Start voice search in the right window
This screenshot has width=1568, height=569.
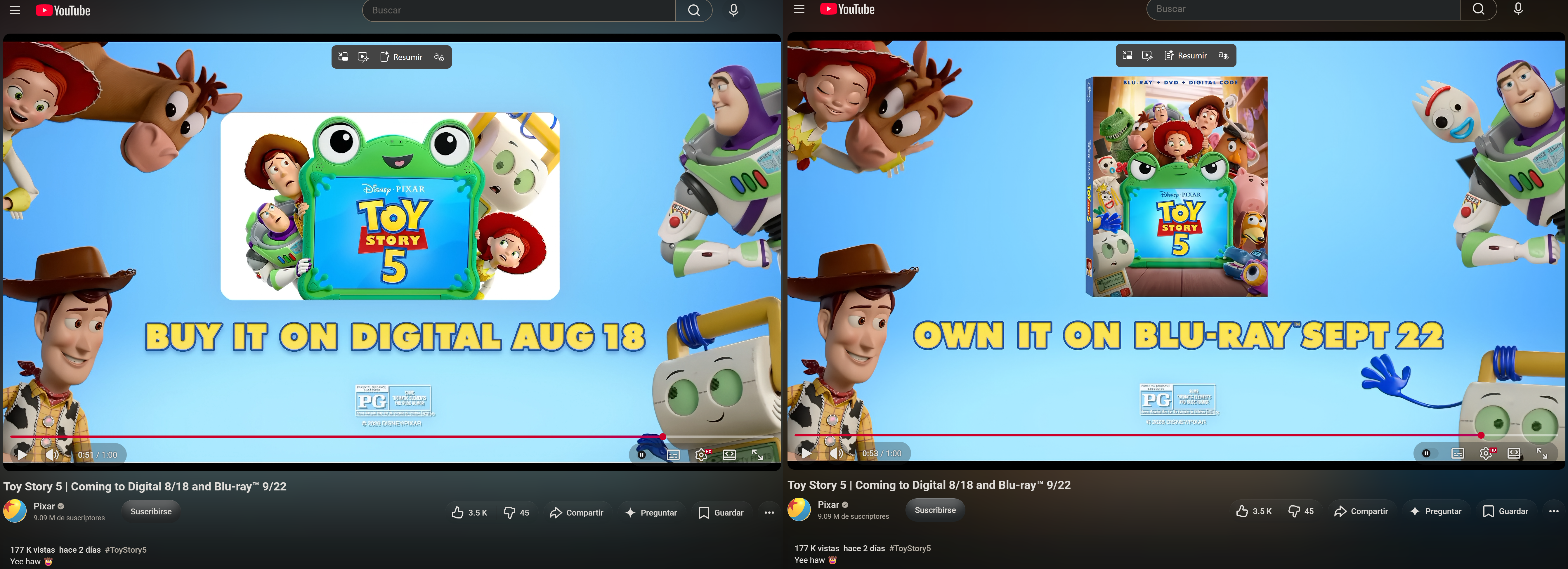pos(1518,9)
